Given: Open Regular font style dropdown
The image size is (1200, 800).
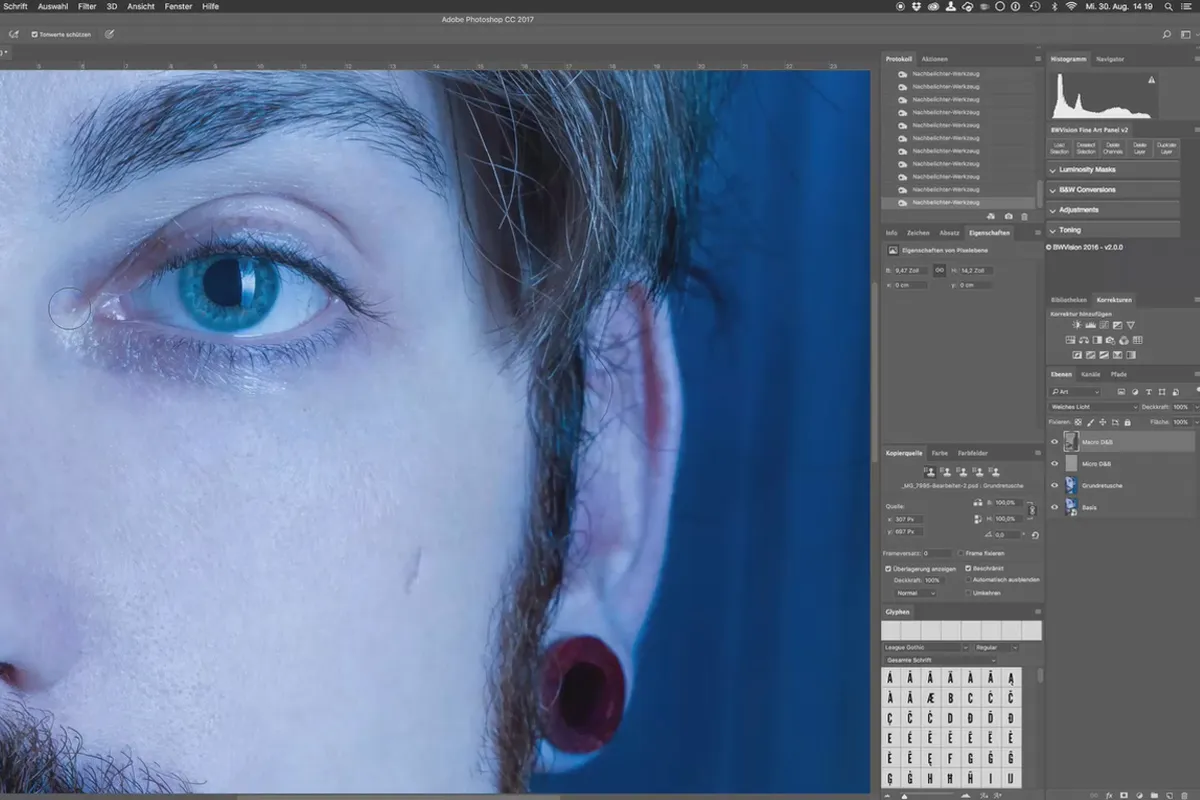Looking at the screenshot, I should 996,647.
